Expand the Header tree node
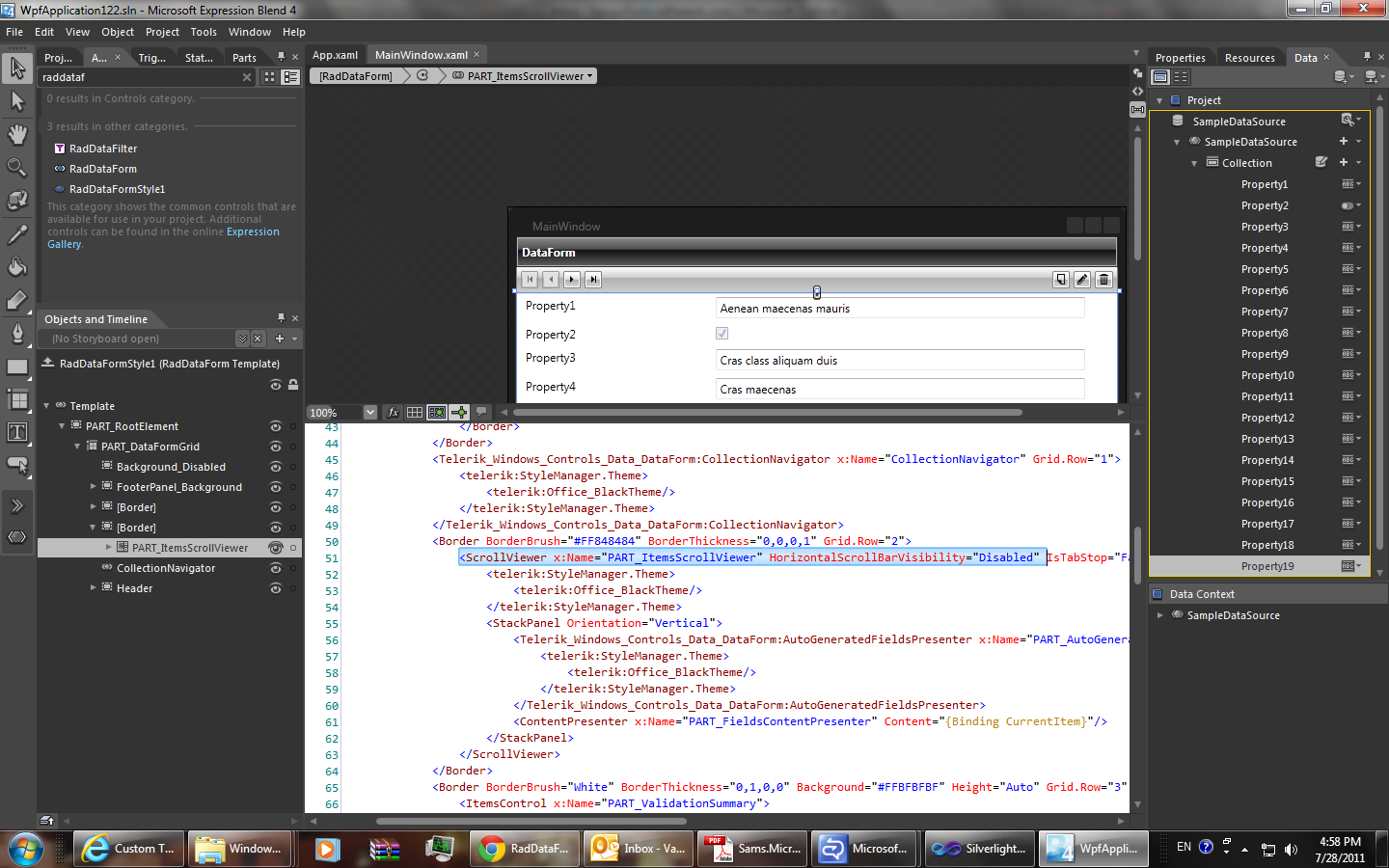The image size is (1389, 868). pyautogui.click(x=93, y=588)
